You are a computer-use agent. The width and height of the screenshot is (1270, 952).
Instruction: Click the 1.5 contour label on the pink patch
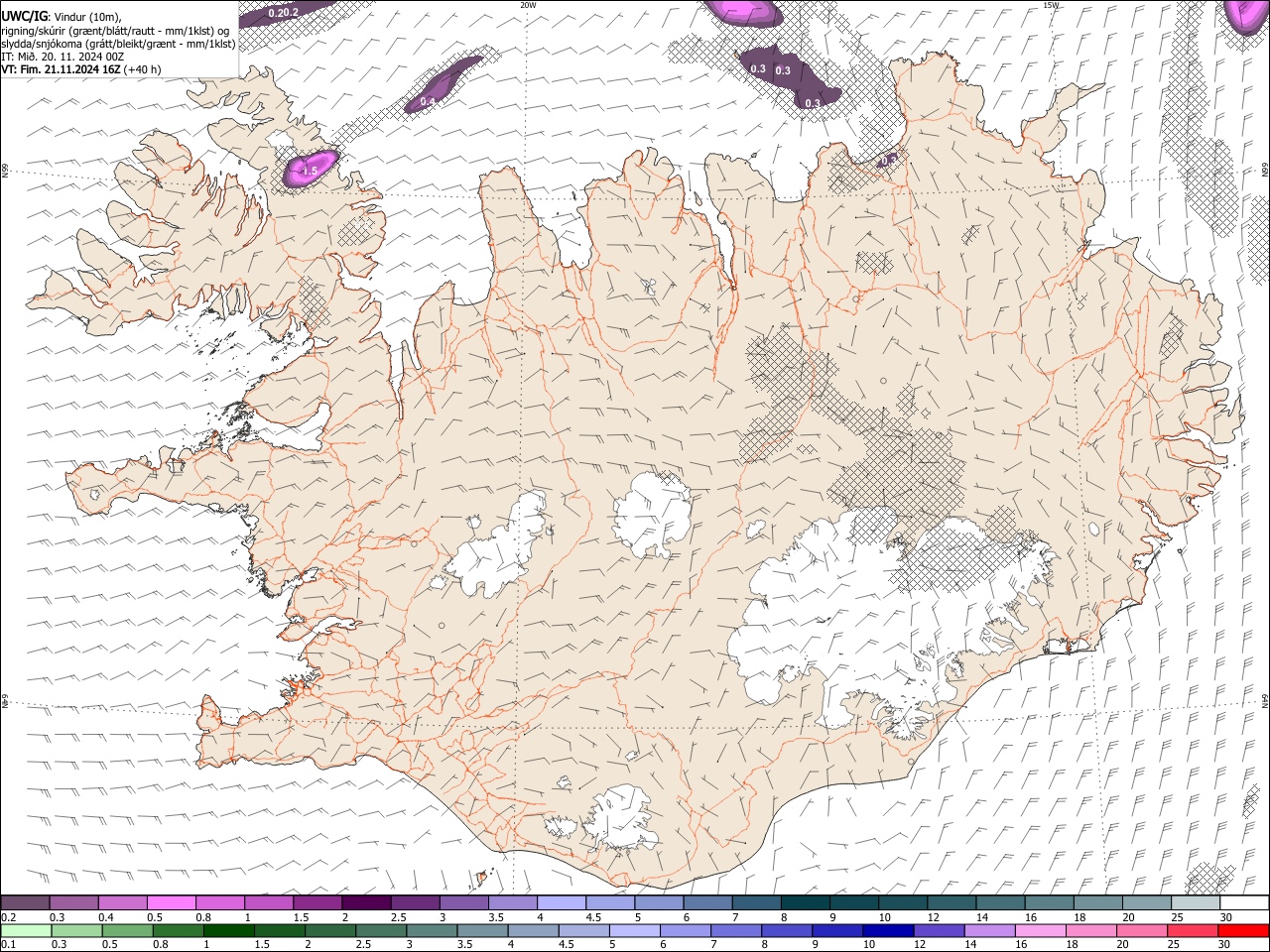tap(310, 172)
